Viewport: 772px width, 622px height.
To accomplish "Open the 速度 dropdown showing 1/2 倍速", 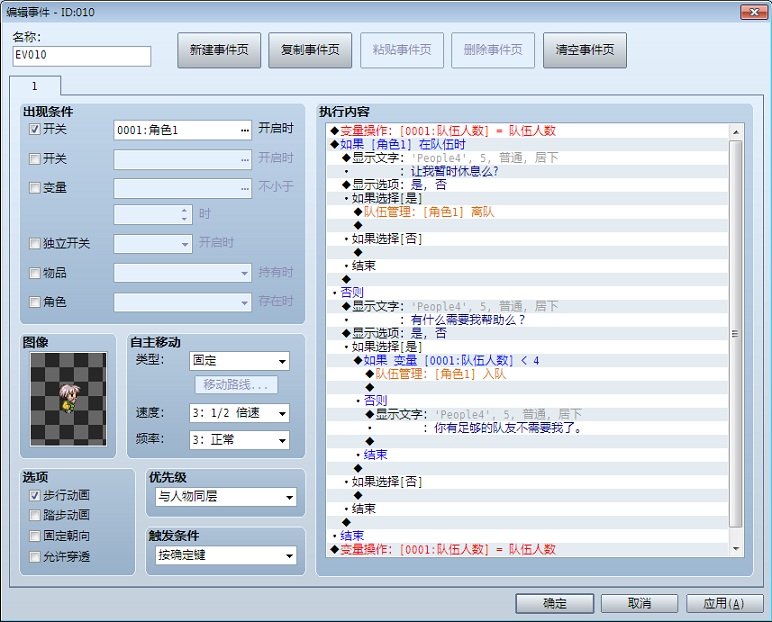I will [x=239, y=413].
